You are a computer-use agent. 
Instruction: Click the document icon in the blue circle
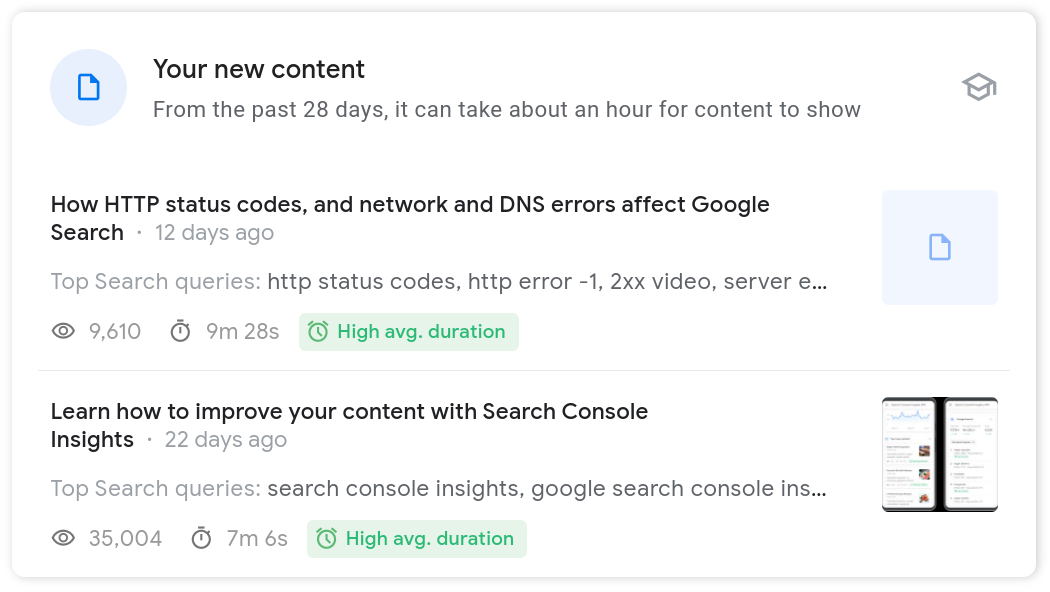[x=88, y=87]
